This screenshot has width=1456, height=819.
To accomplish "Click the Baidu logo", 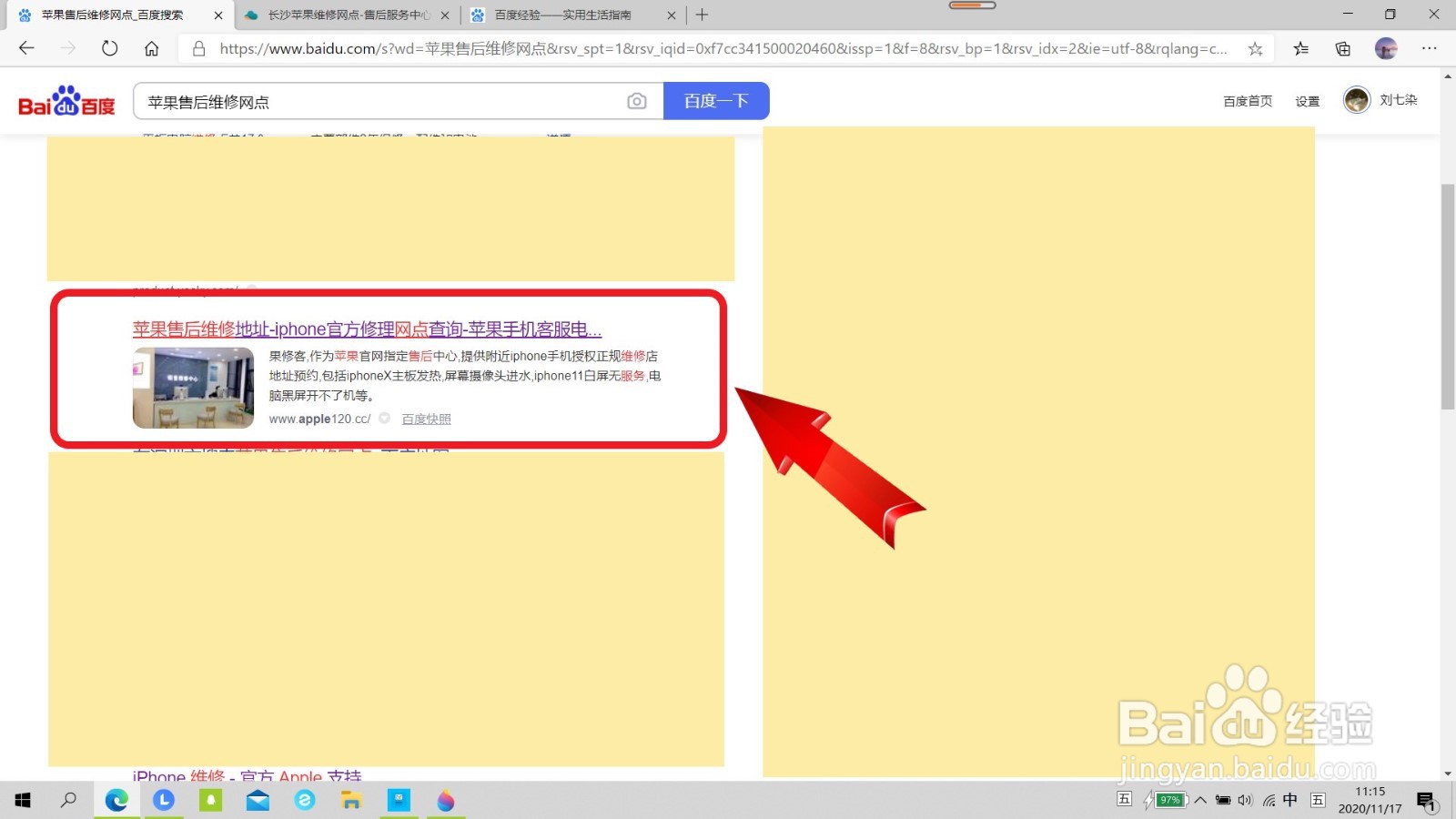I will (x=66, y=101).
